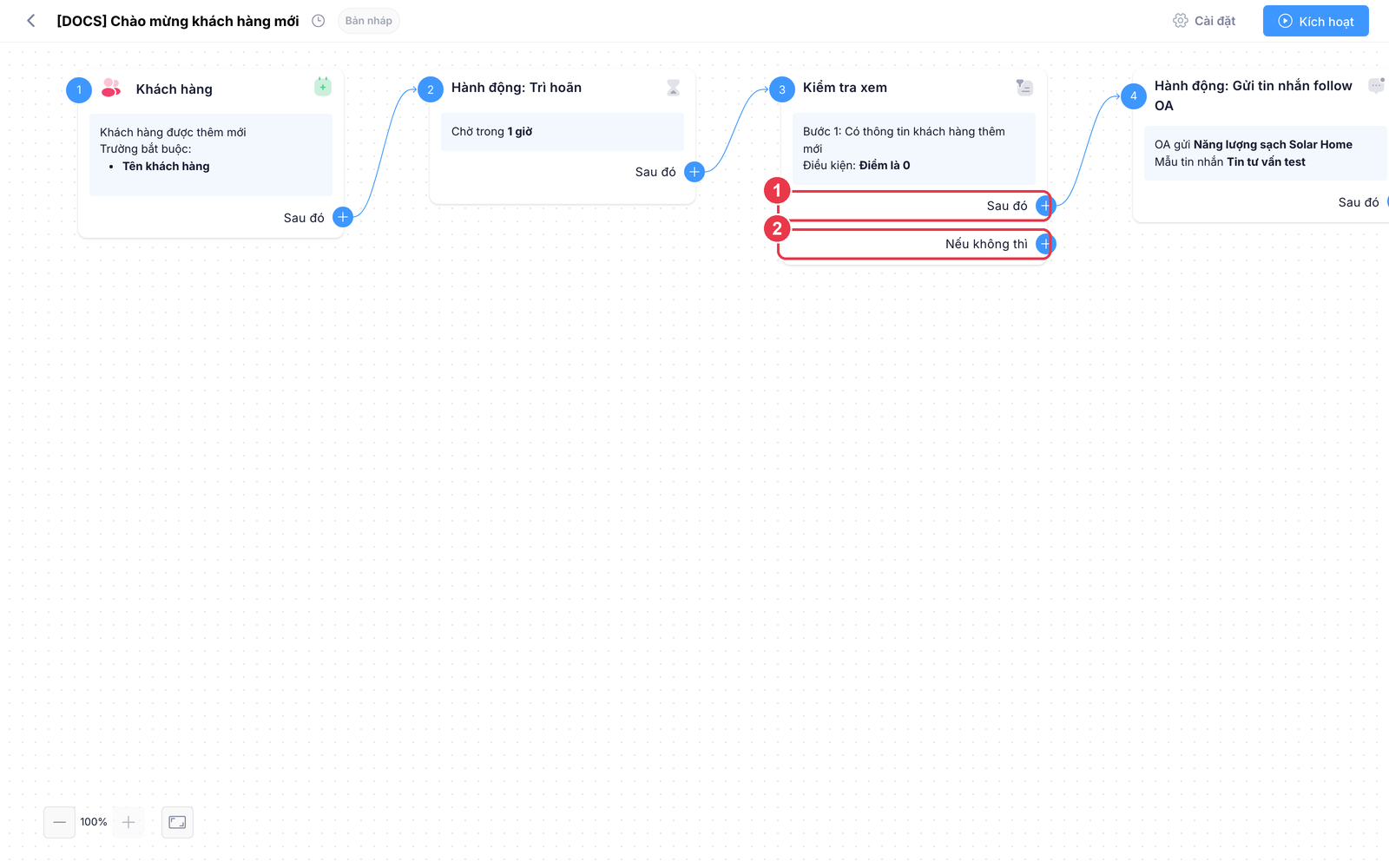
Task: Add step after Khách hàng node
Action: tap(343, 217)
